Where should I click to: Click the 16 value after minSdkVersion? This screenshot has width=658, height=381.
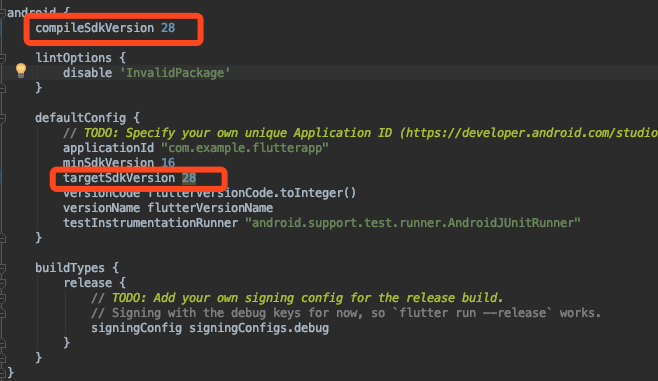pyautogui.click(x=168, y=163)
